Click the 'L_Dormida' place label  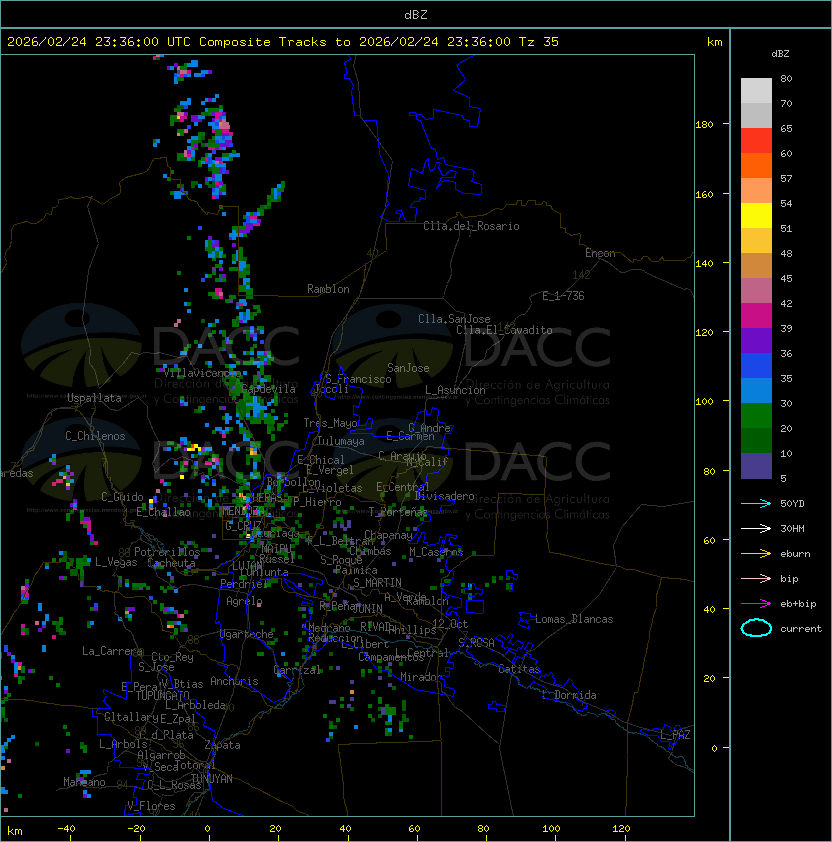point(569,695)
